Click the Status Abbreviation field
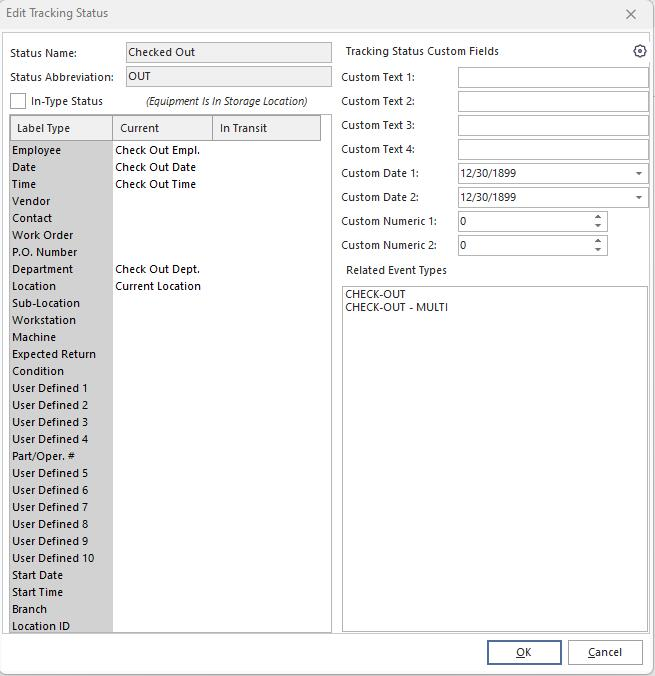 click(228, 77)
